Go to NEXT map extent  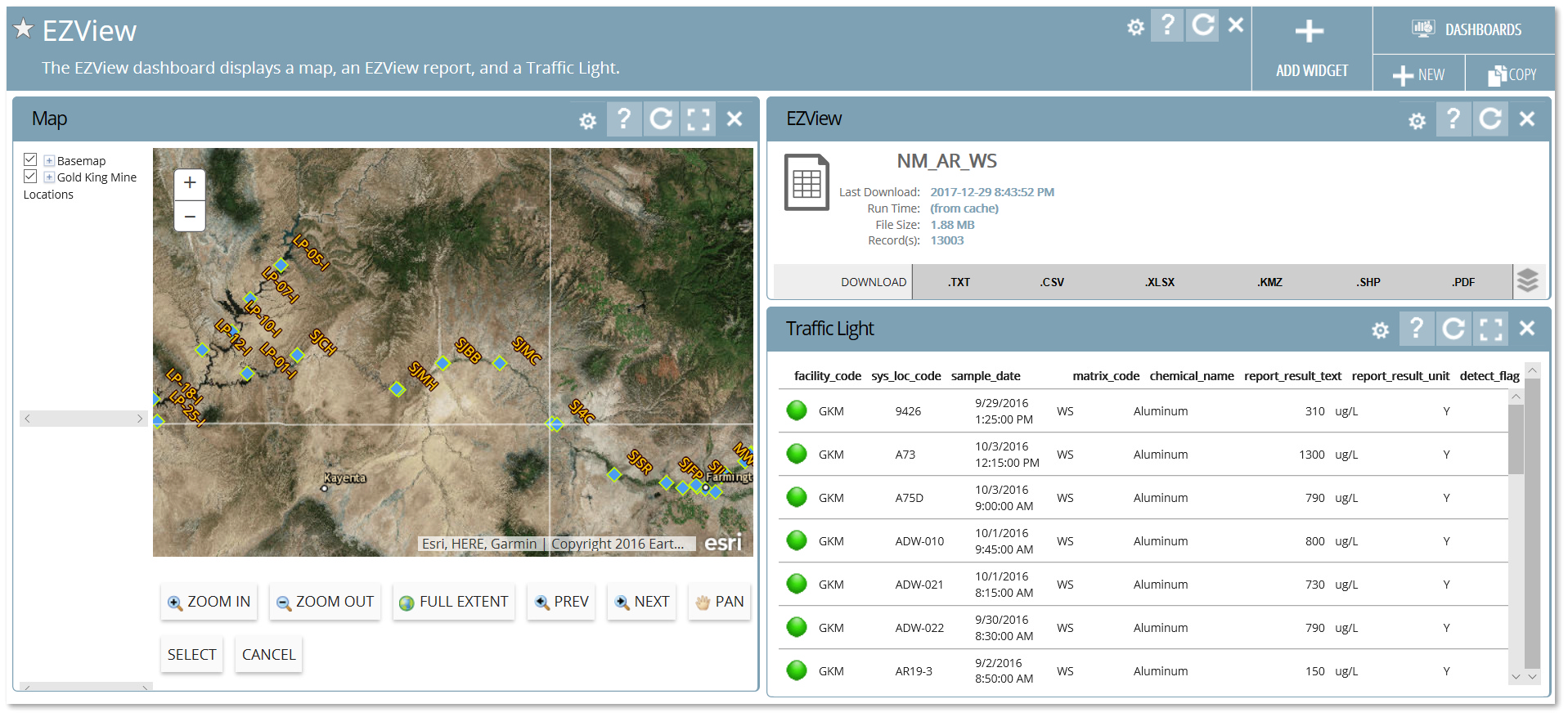point(642,602)
